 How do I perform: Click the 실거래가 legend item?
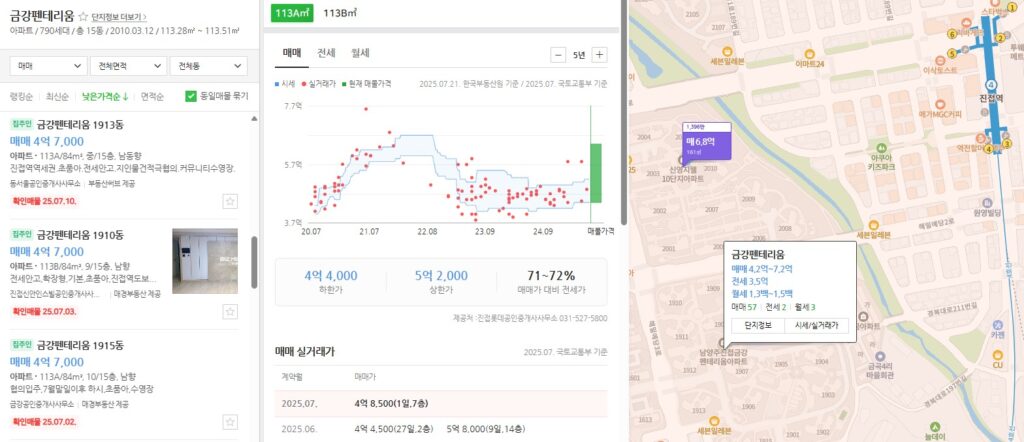click(x=319, y=84)
